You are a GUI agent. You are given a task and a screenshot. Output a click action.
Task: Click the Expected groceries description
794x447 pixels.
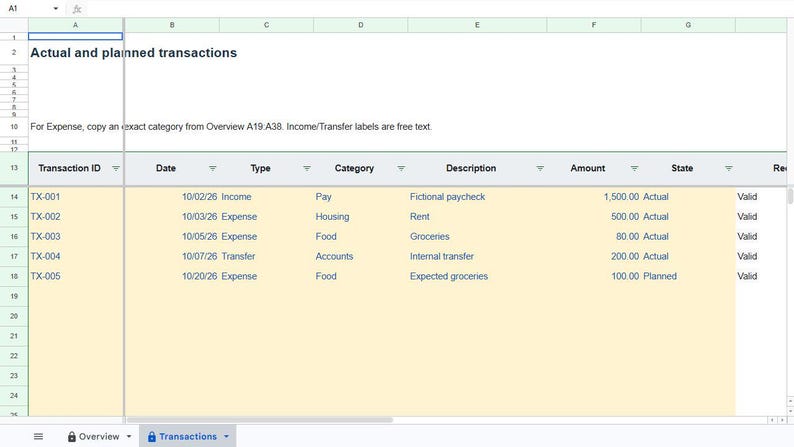(477, 276)
